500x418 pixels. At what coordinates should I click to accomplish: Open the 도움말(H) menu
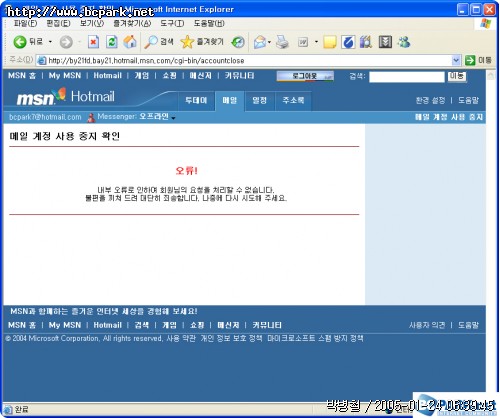point(209,23)
